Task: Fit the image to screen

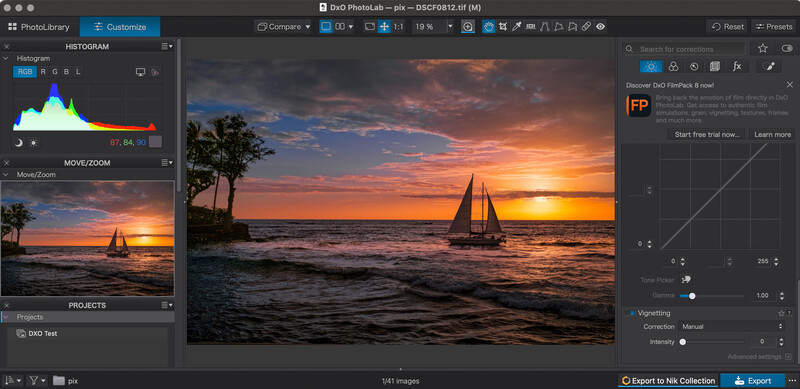Action: coord(370,27)
